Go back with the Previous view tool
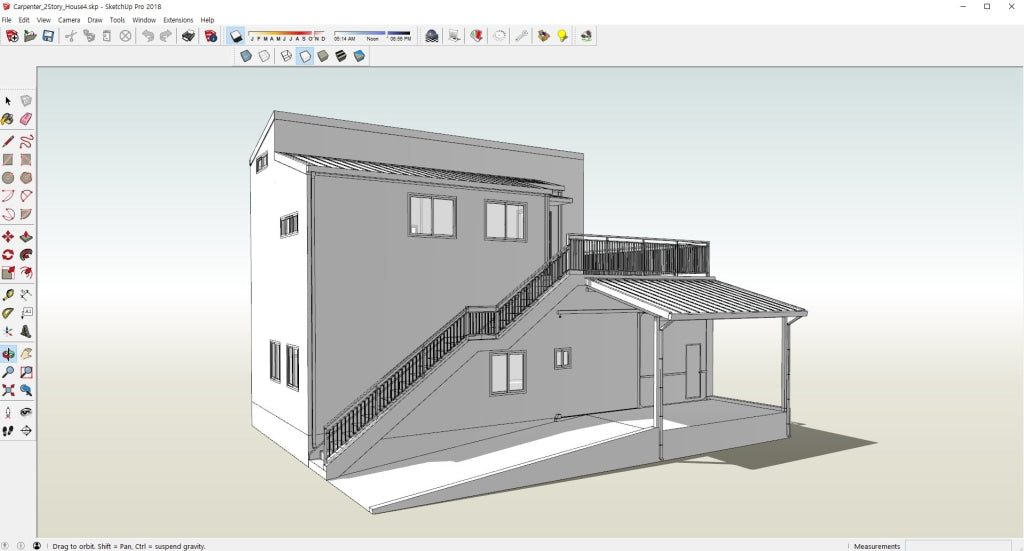Screen dimensions: 1024x551 click(26, 390)
